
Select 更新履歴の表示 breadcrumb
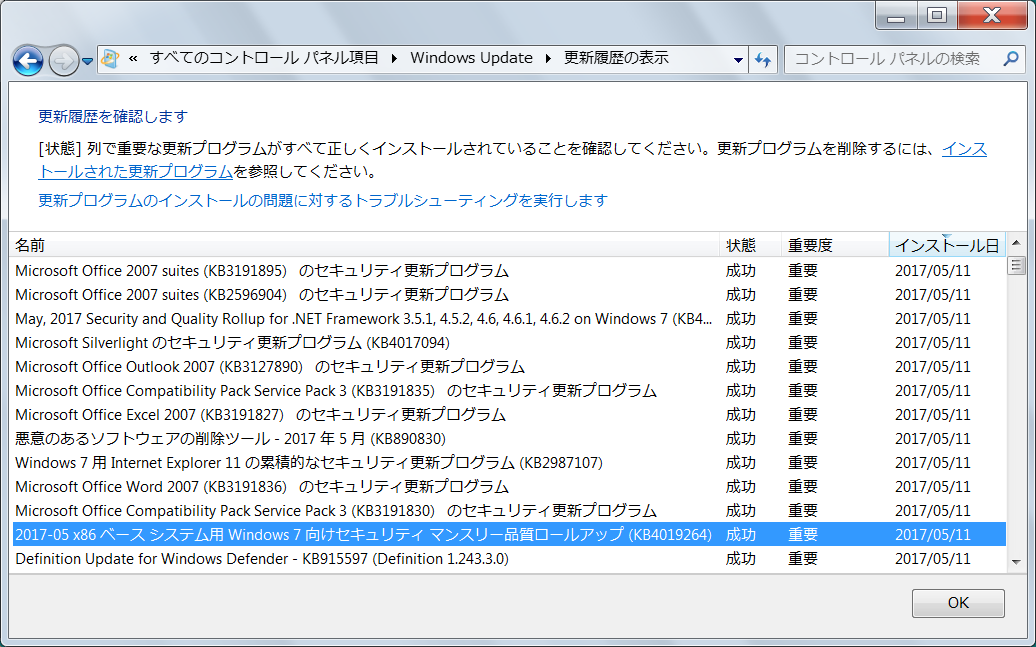616,58
